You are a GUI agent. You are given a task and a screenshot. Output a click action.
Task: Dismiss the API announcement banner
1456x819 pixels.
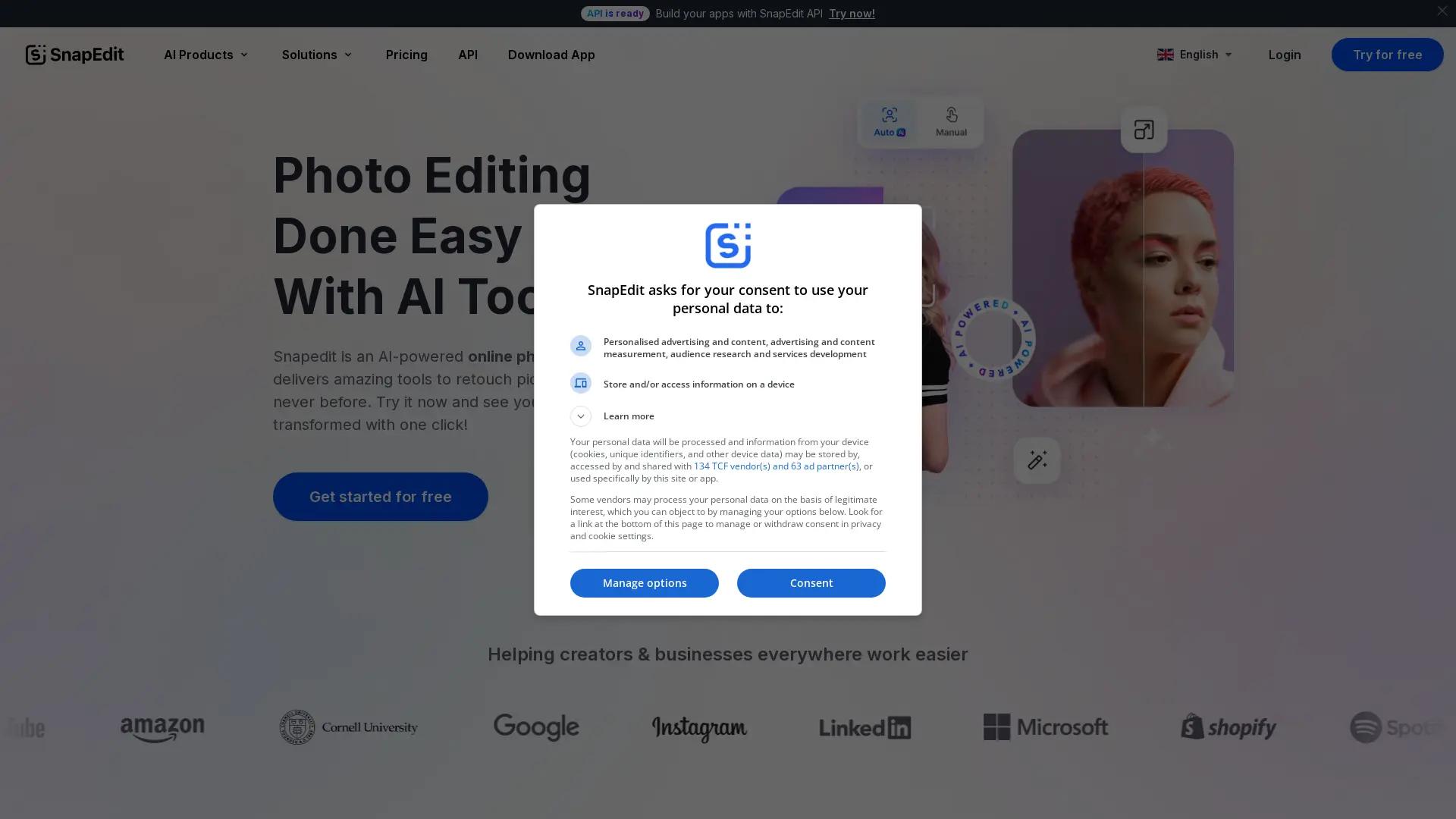pos(1442,11)
